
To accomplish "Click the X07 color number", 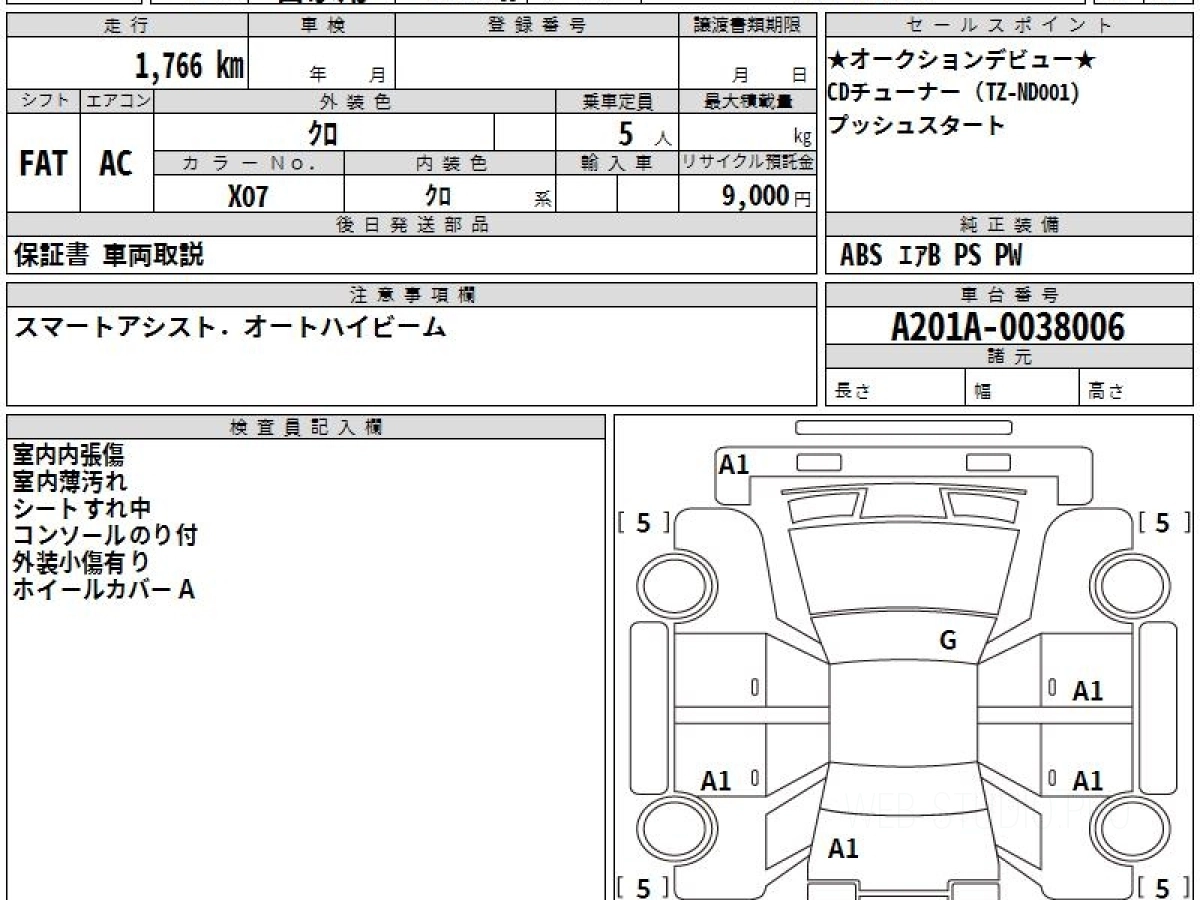I will click(248, 197).
